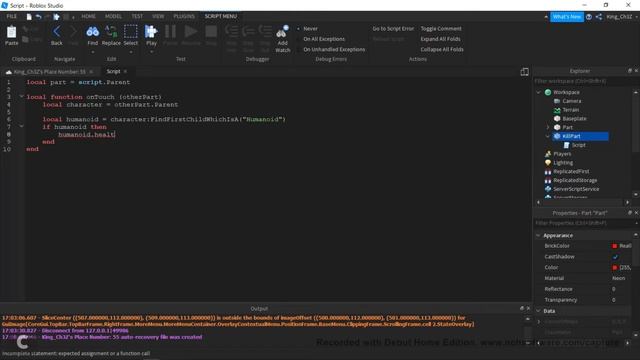640x360 pixels.
Task: Click the What's New button
Action: point(567,17)
